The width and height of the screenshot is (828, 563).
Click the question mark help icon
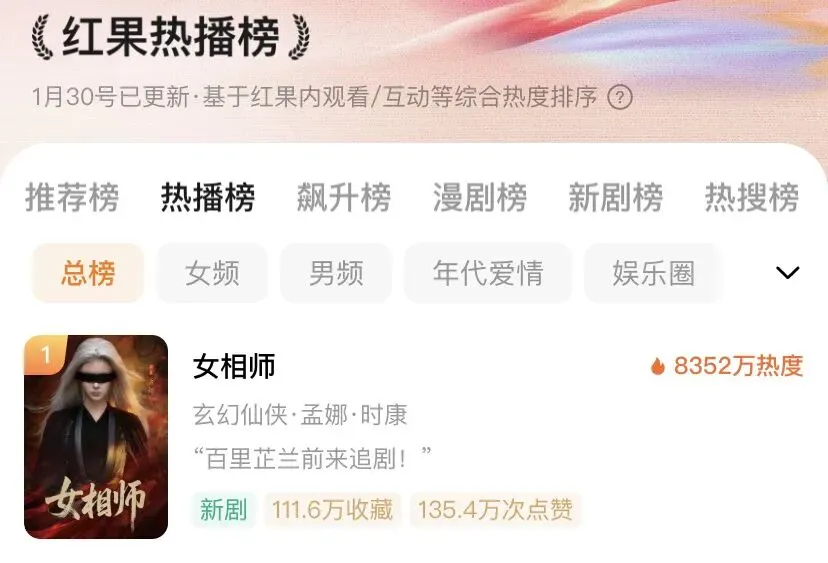(x=619, y=97)
